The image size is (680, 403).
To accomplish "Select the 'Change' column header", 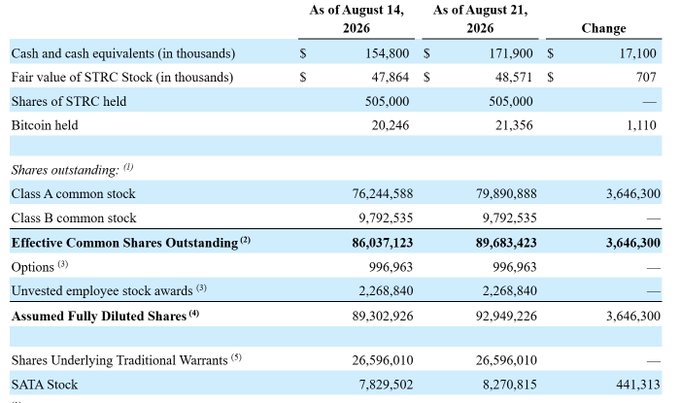I will coord(604,28).
